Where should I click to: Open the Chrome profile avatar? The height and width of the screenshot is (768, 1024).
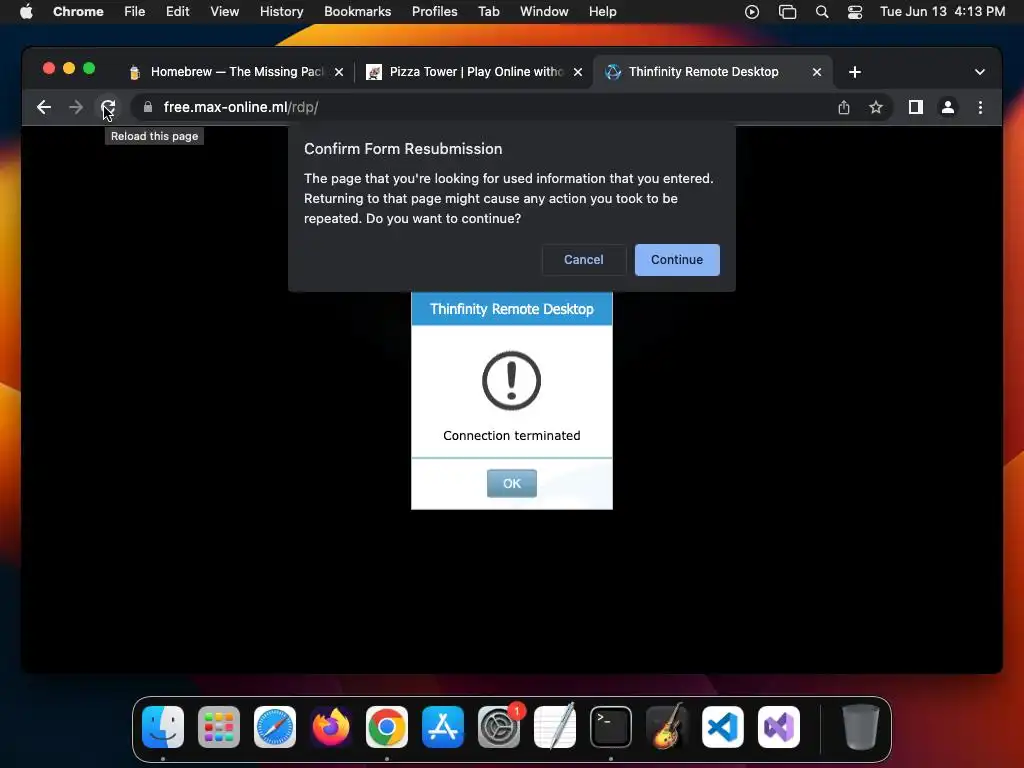point(948,107)
